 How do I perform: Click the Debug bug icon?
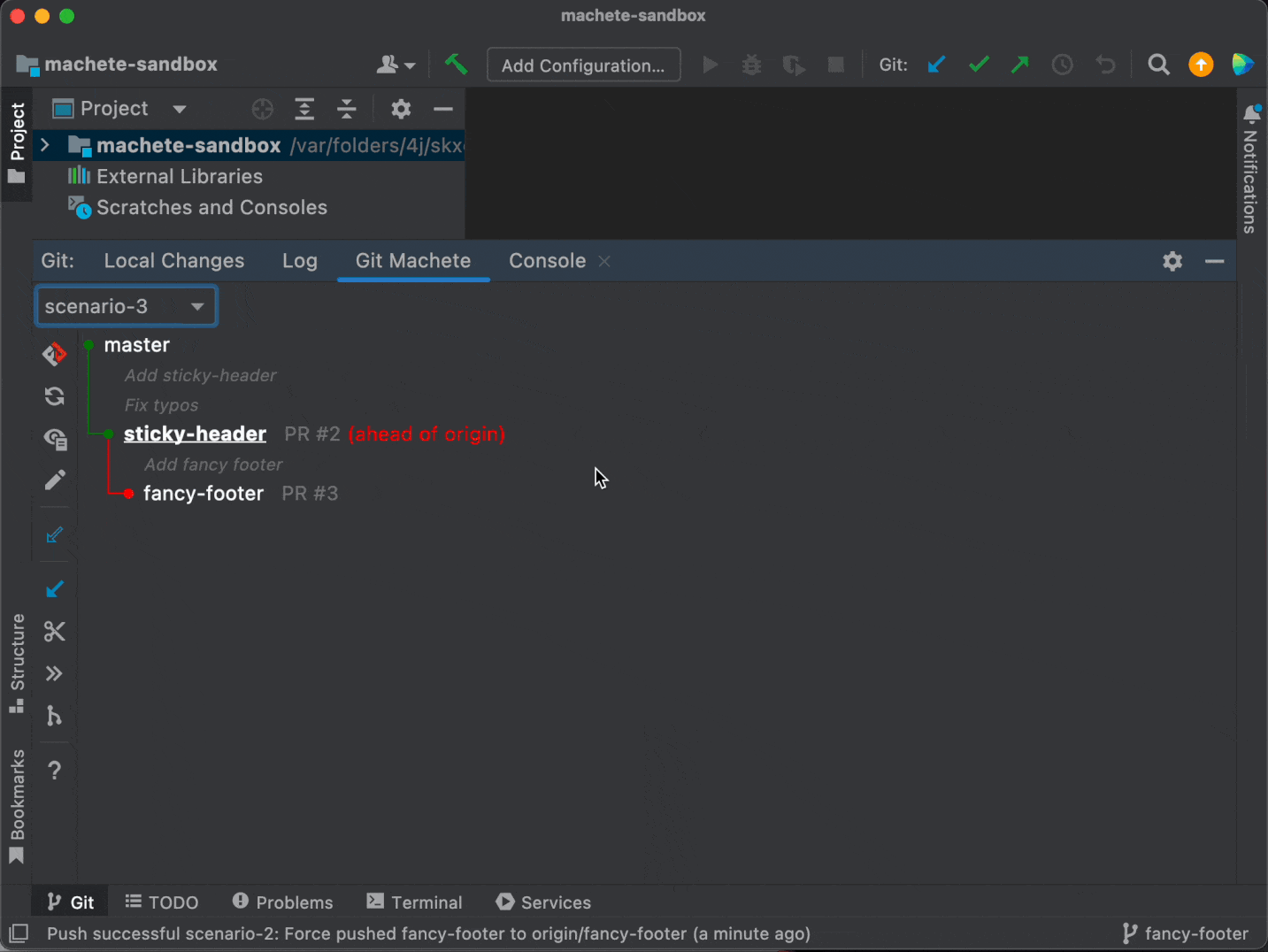coord(751,65)
